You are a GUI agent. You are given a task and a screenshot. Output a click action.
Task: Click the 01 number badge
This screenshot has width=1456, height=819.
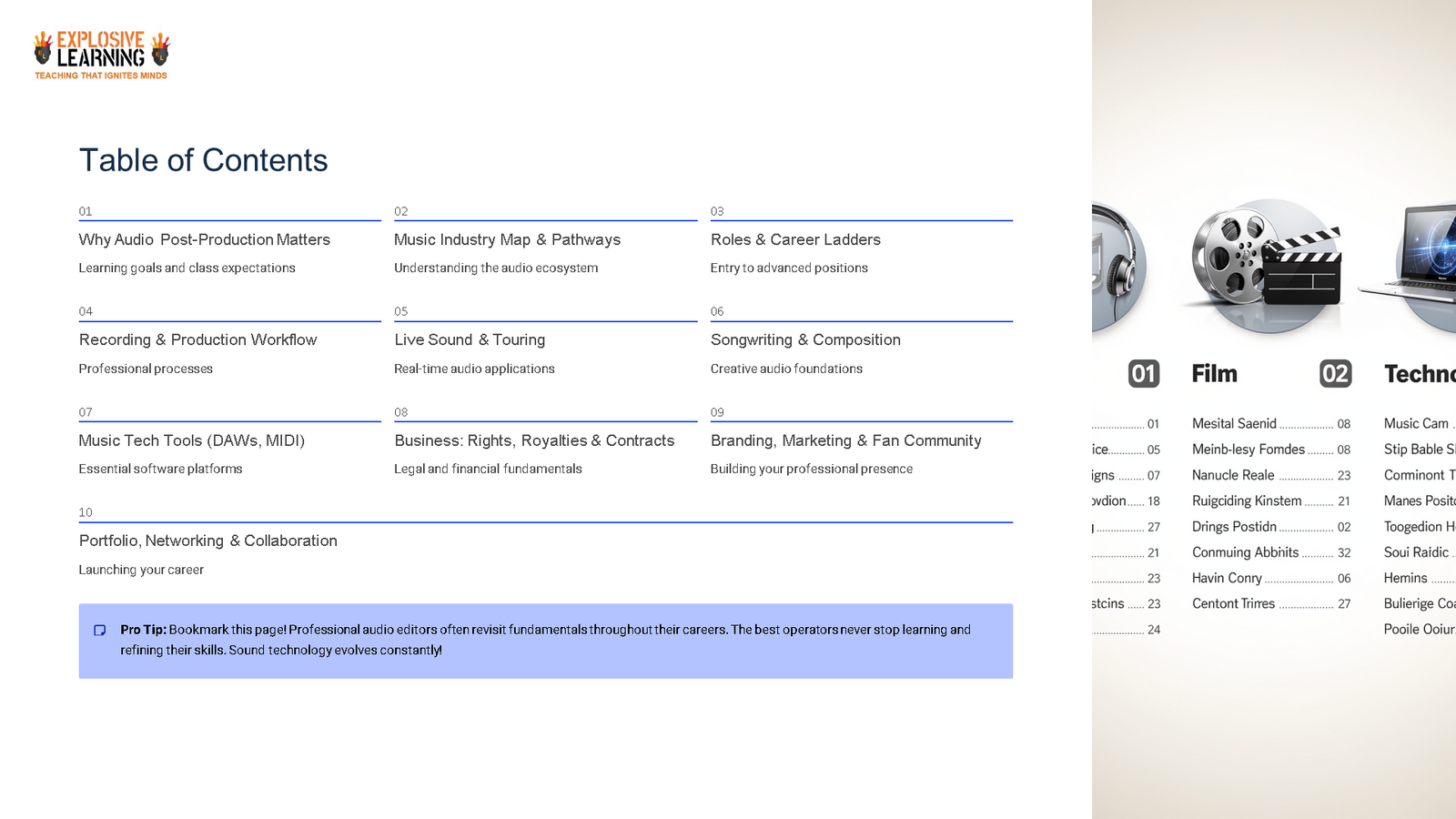(x=1143, y=374)
